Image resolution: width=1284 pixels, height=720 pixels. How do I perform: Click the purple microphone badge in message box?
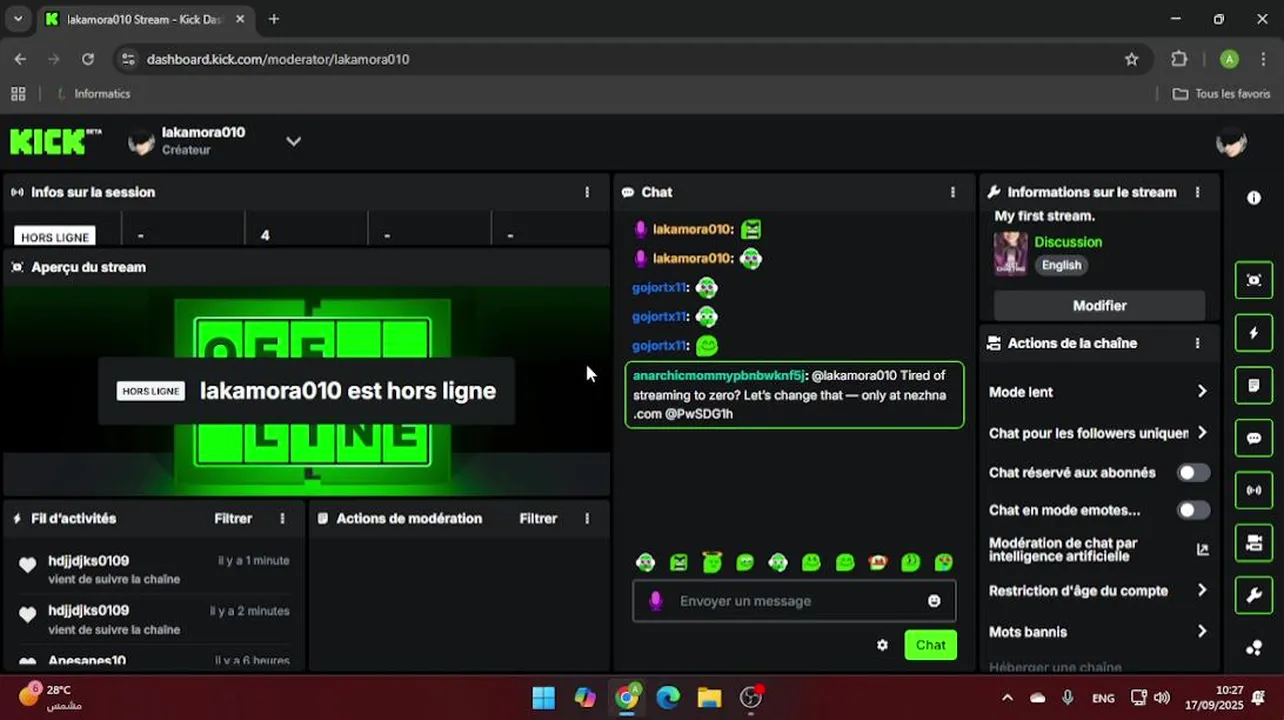(656, 601)
